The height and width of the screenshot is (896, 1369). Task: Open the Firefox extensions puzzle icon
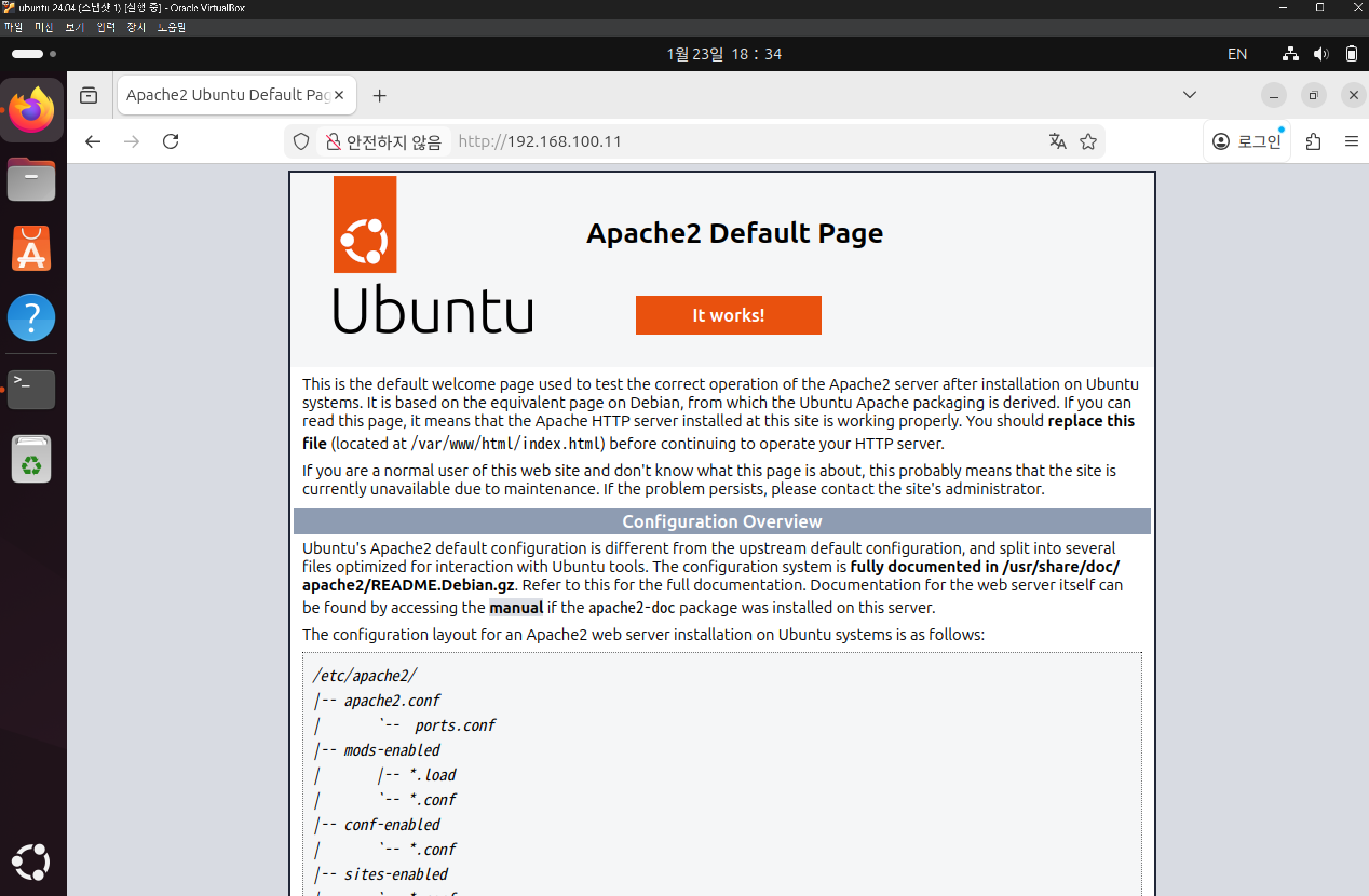tap(1313, 141)
